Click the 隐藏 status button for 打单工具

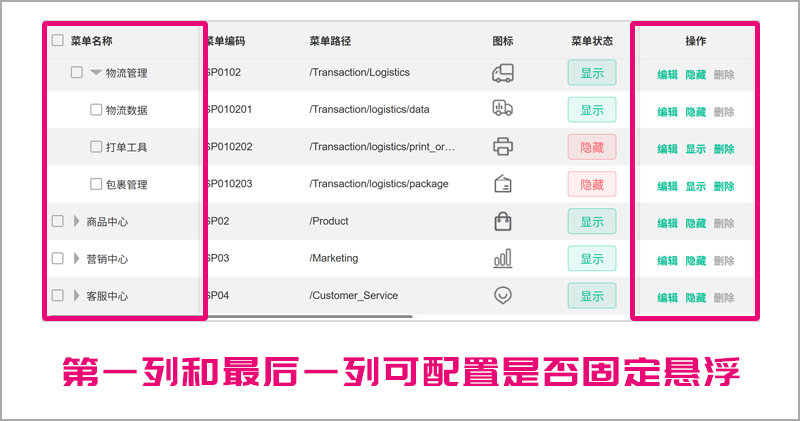tap(592, 147)
